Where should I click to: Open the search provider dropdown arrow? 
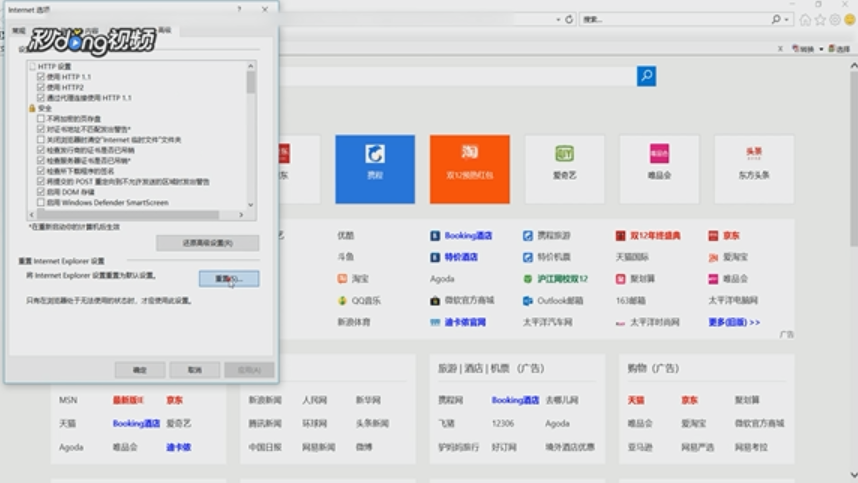787,20
